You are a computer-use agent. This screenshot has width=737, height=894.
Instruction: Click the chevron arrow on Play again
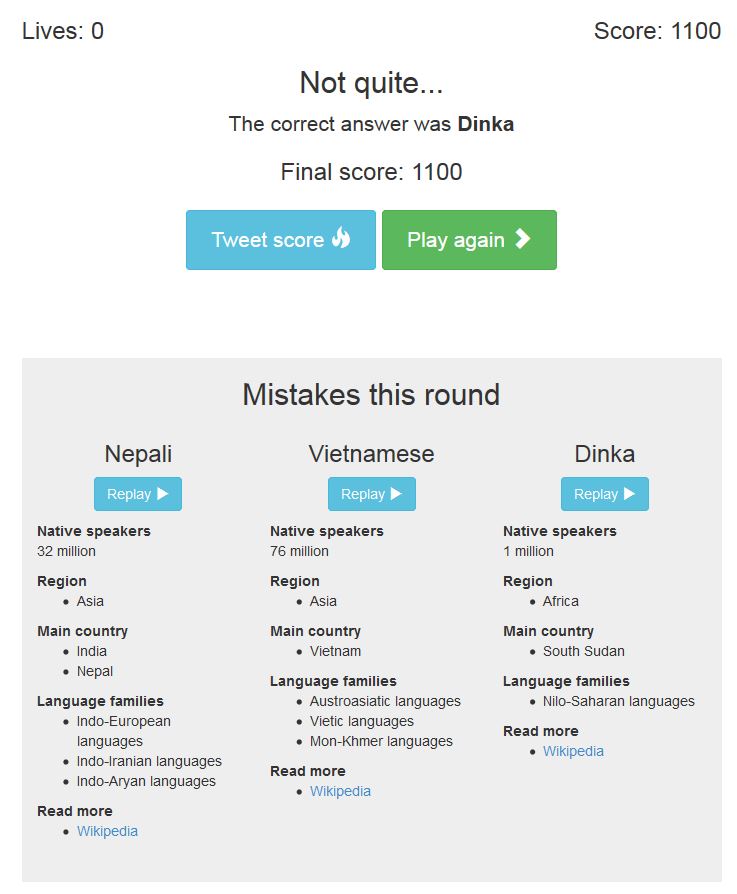click(x=522, y=239)
